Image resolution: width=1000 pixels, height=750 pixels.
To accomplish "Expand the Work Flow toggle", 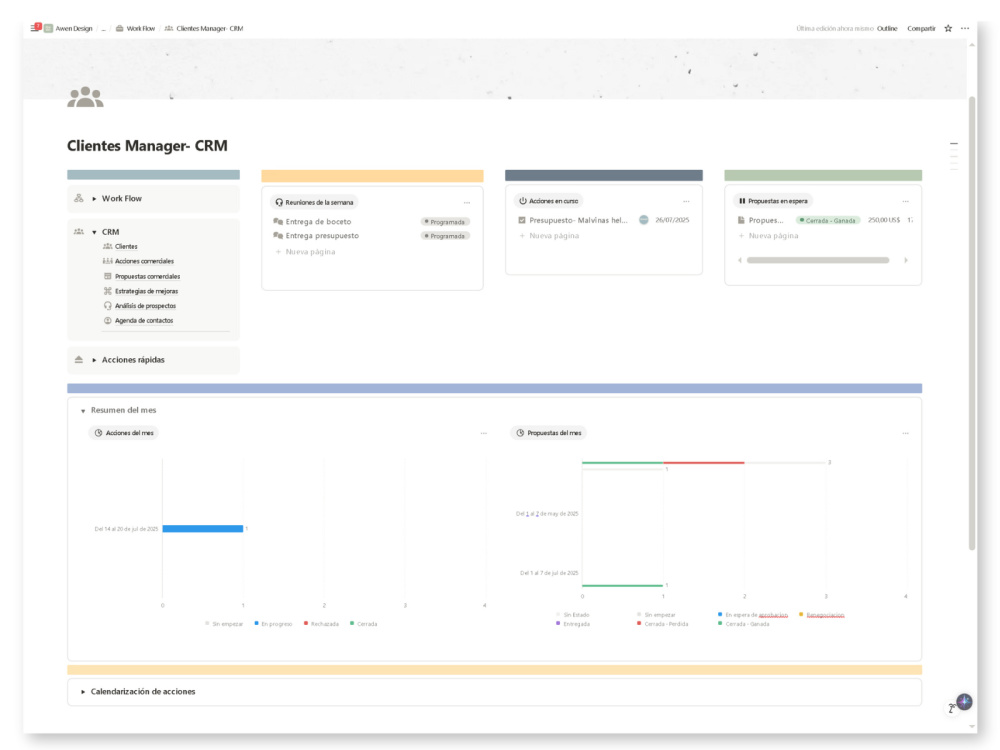I will (x=94, y=198).
